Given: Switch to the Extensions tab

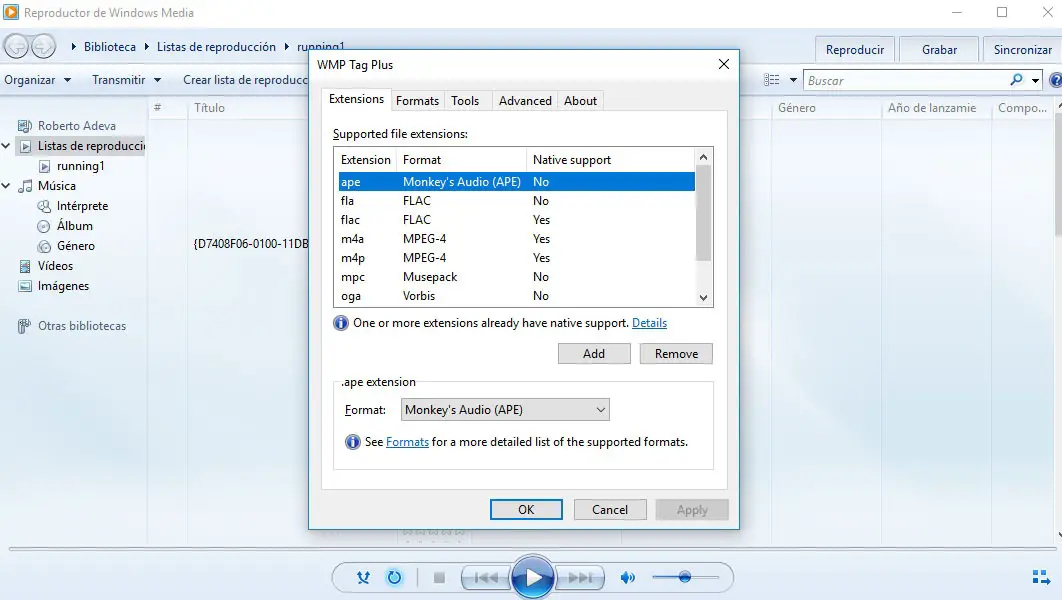Looking at the screenshot, I should click(x=356, y=99).
